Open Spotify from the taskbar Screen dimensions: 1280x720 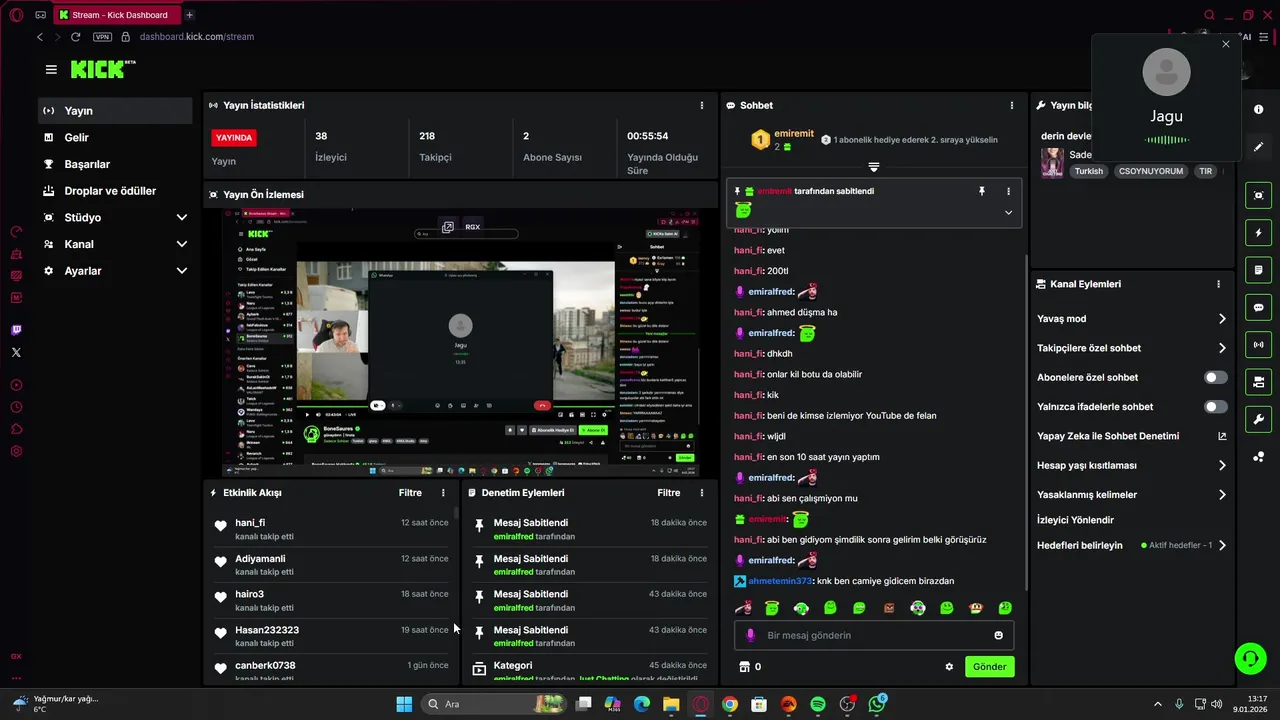tap(818, 704)
